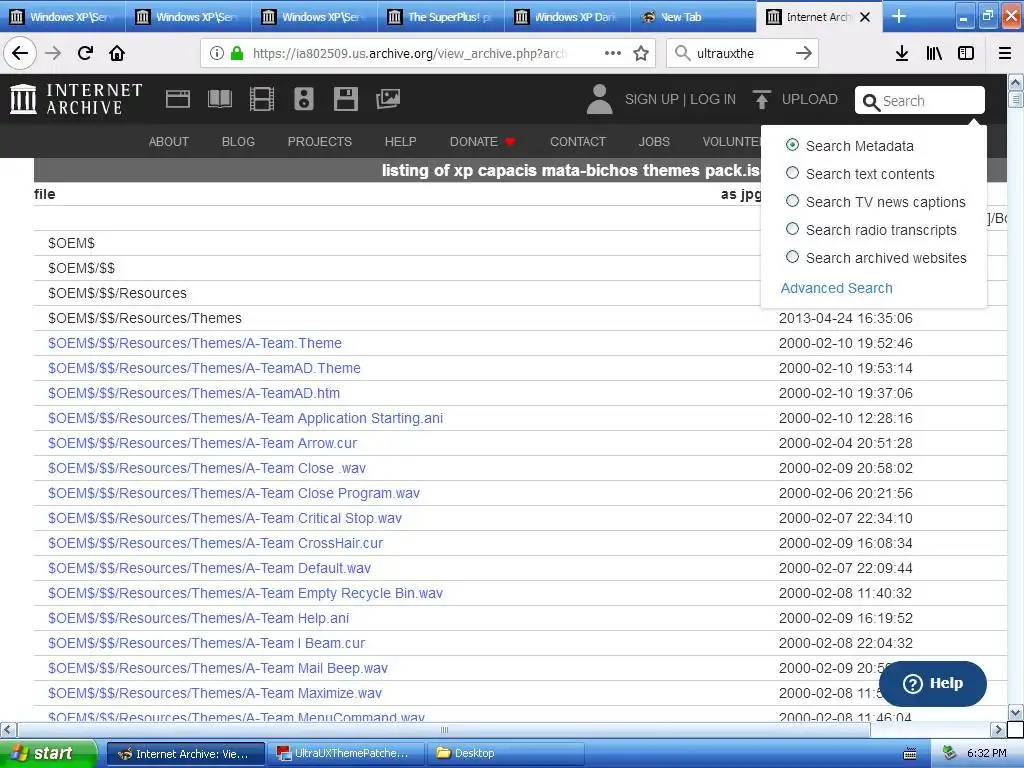This screenshot has height=768, width=1024.
Task: Open A-Team Application Starting.ani link
Action: (246, 419)
